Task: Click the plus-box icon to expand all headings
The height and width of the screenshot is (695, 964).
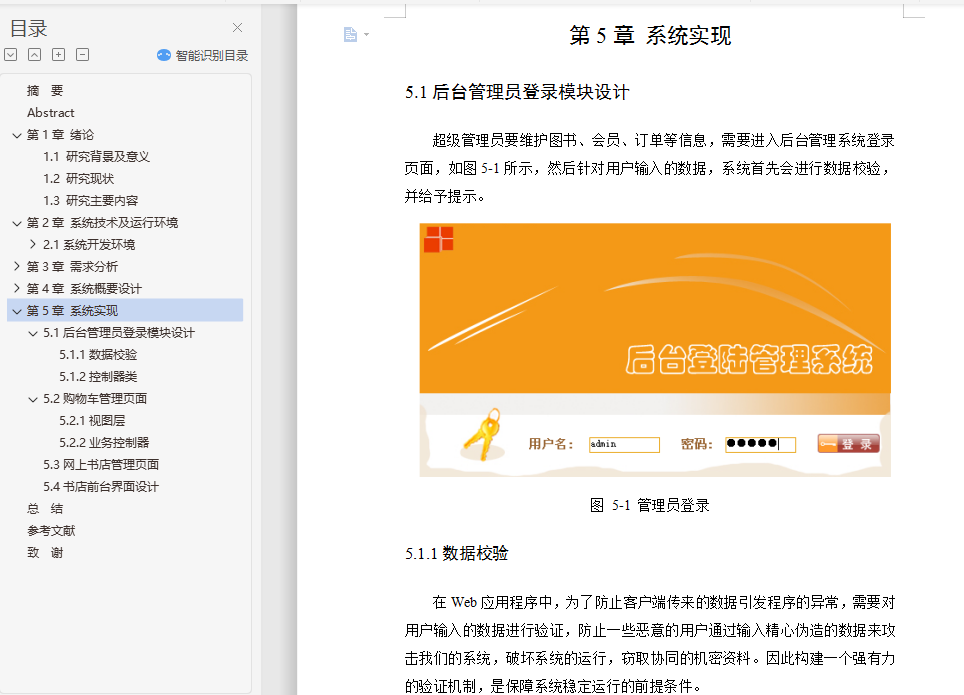Action: 58,55
